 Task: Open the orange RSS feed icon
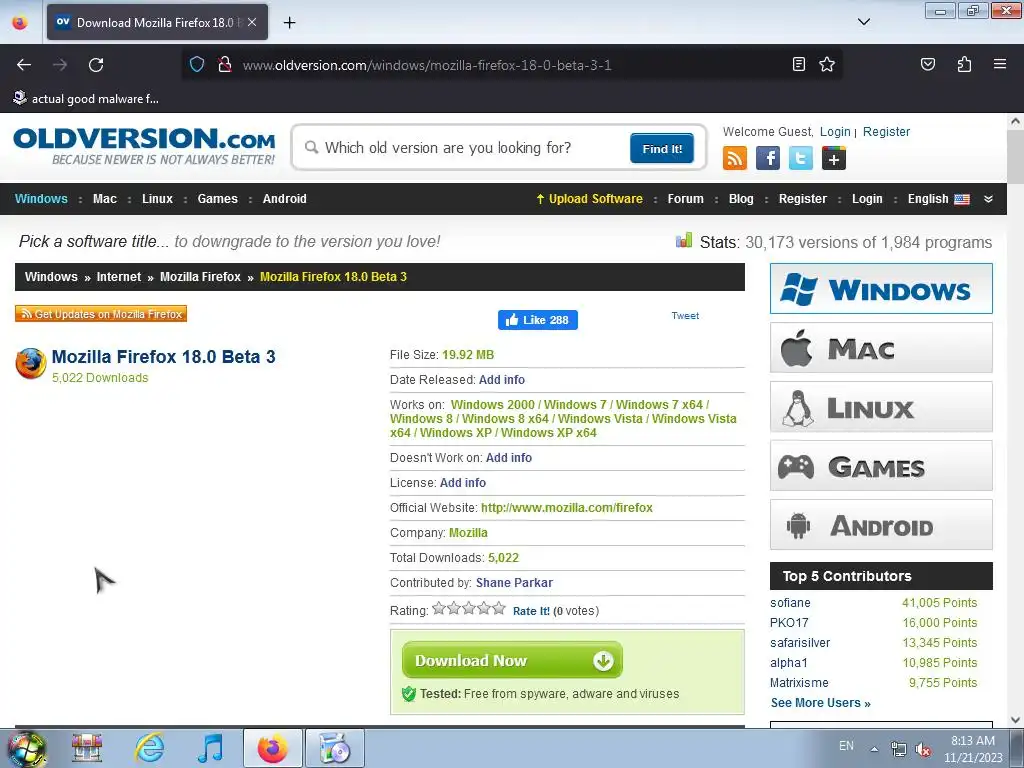(735, 158)
